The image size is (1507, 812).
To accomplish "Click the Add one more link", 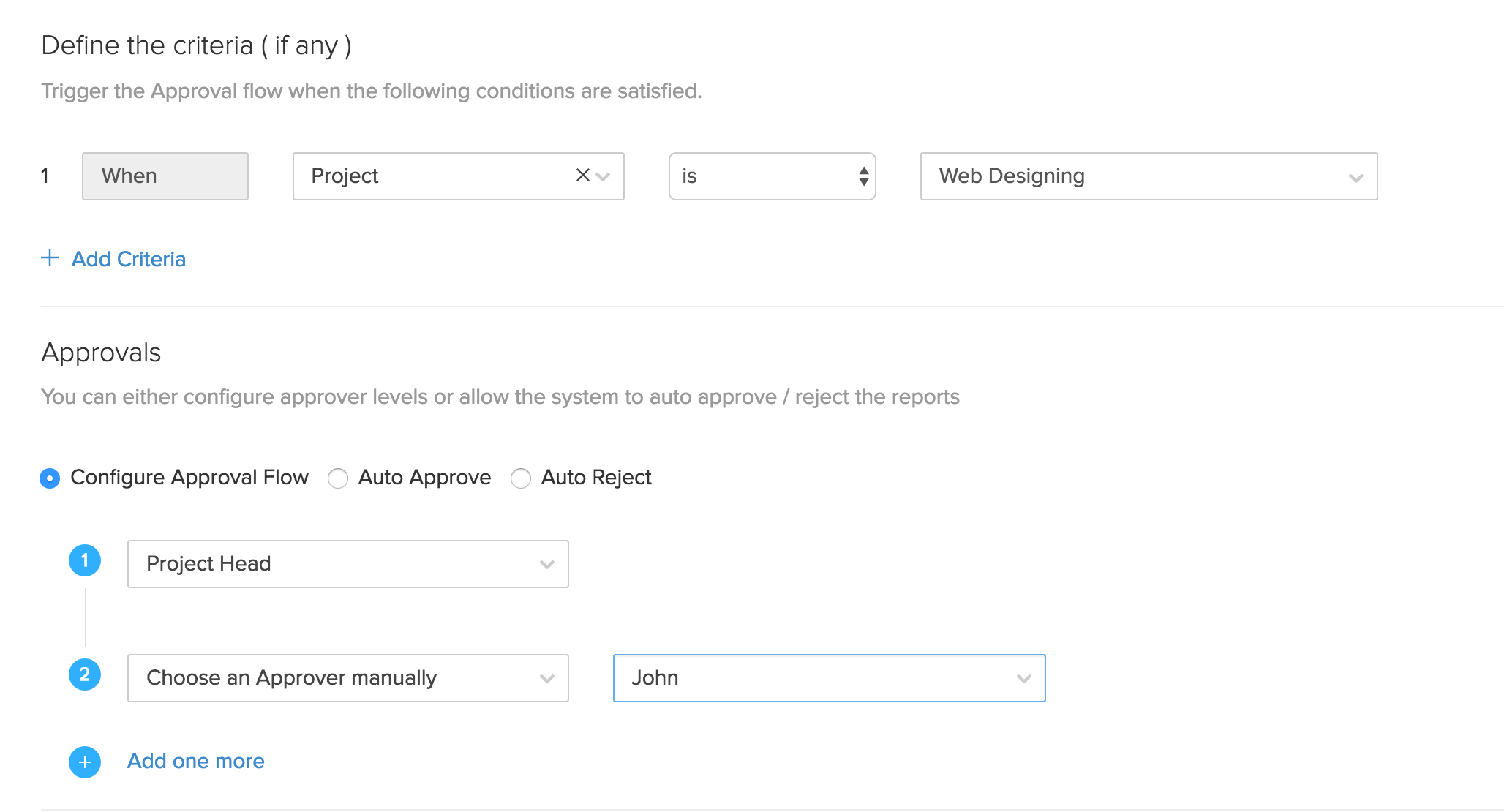I will coord(196,761).
